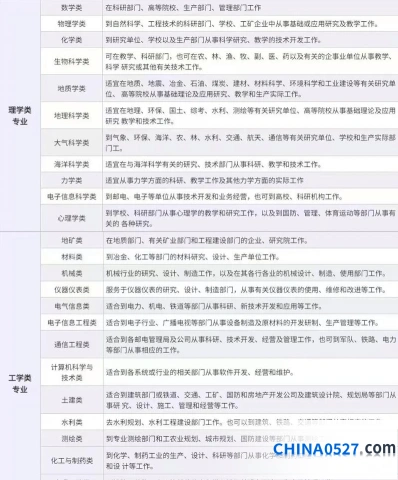Select the 电子信息科学类 row label

coord(72,197)
